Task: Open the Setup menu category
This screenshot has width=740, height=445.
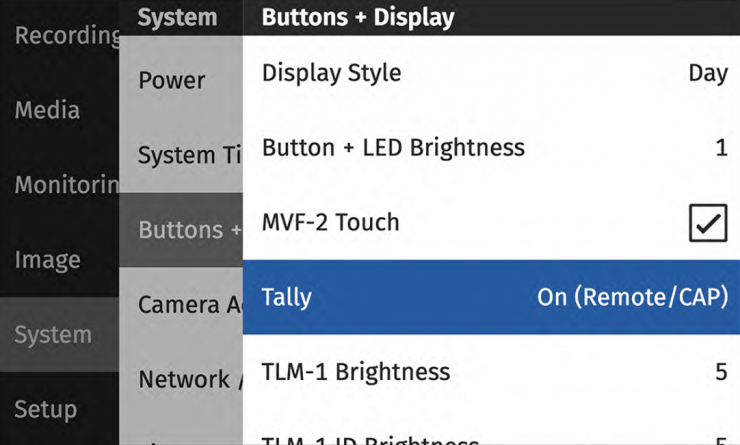Action: (x=45, y=409)
